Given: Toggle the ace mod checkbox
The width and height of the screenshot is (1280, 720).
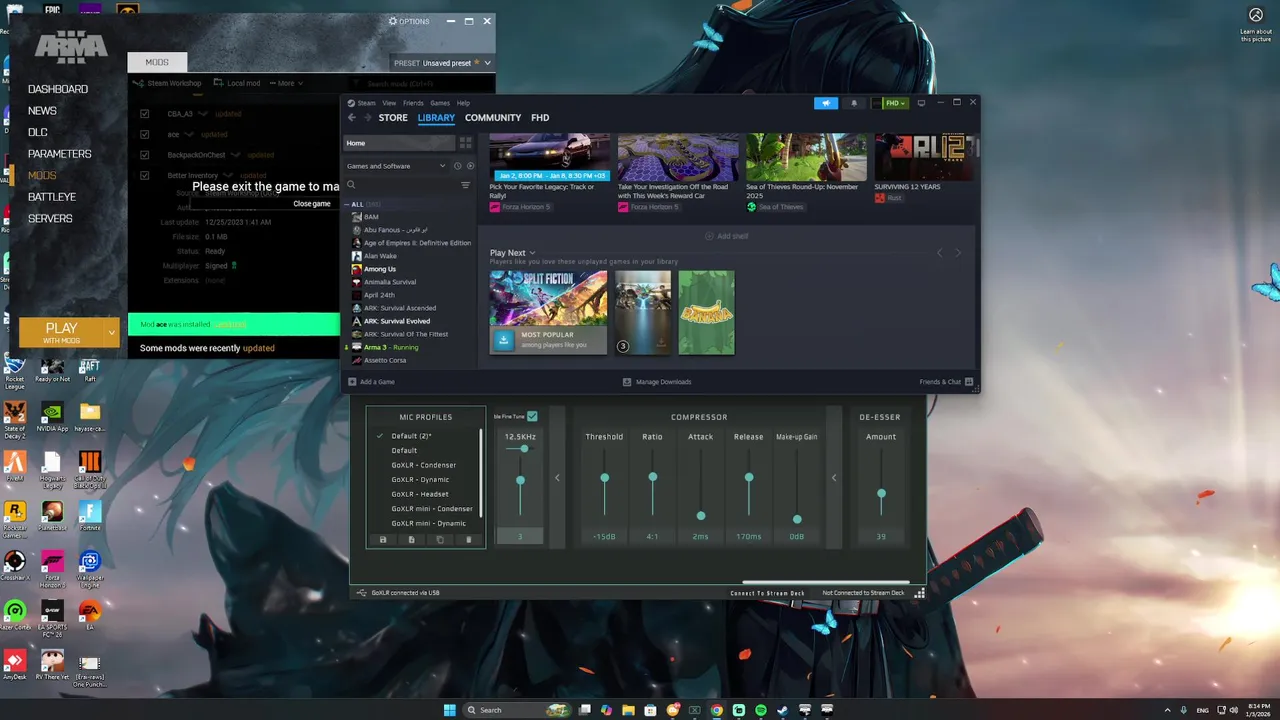Looking at the screenshot, I should click(145, 134).
